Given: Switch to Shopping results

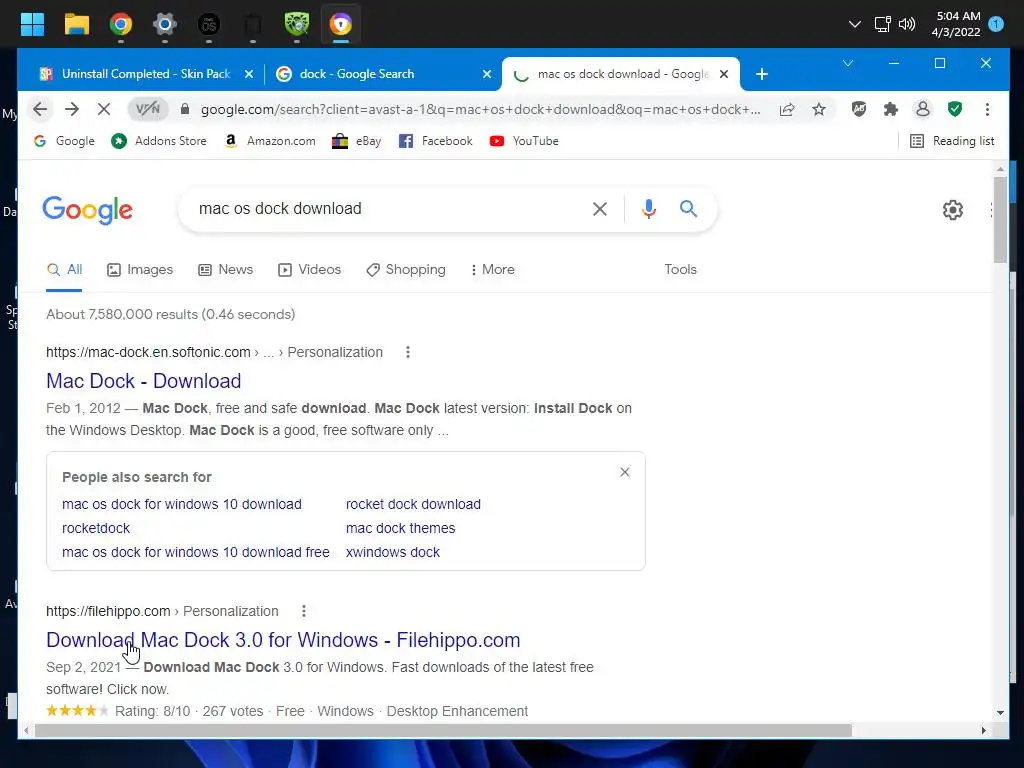Looking at the screenshot, I should click(x=406, y=269).
